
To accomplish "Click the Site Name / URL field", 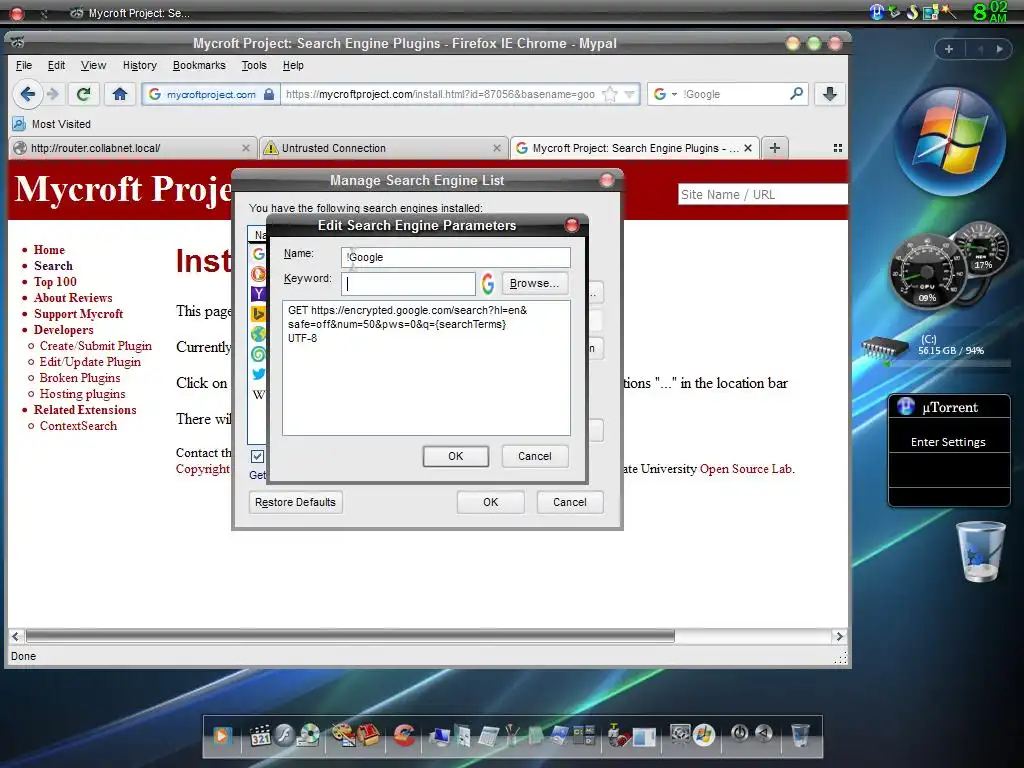I will coord(763,195).
